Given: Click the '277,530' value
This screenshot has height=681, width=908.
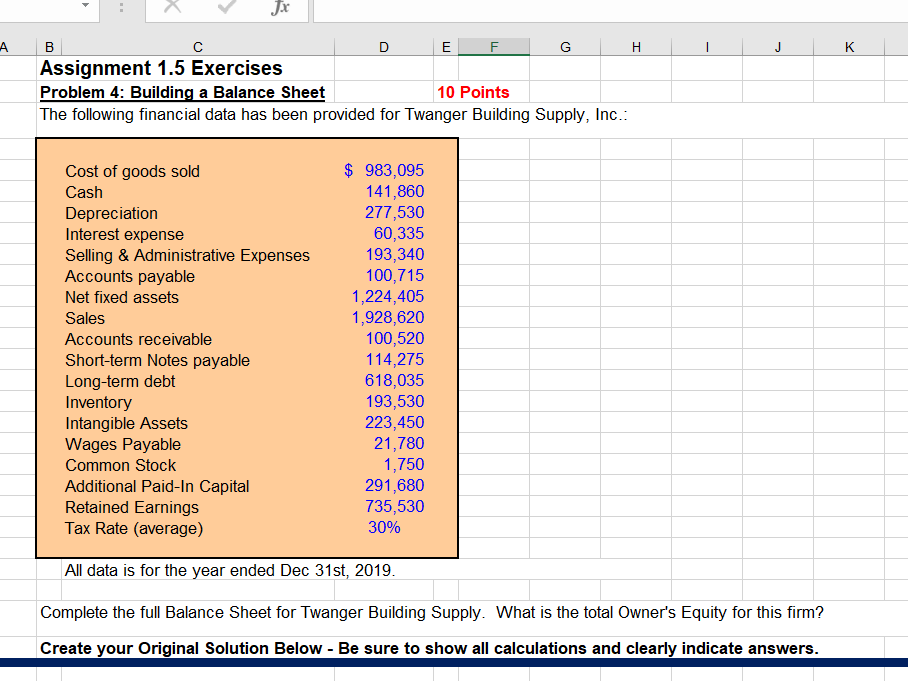Looking at the screenshot, I should click(x=394, y=213).
